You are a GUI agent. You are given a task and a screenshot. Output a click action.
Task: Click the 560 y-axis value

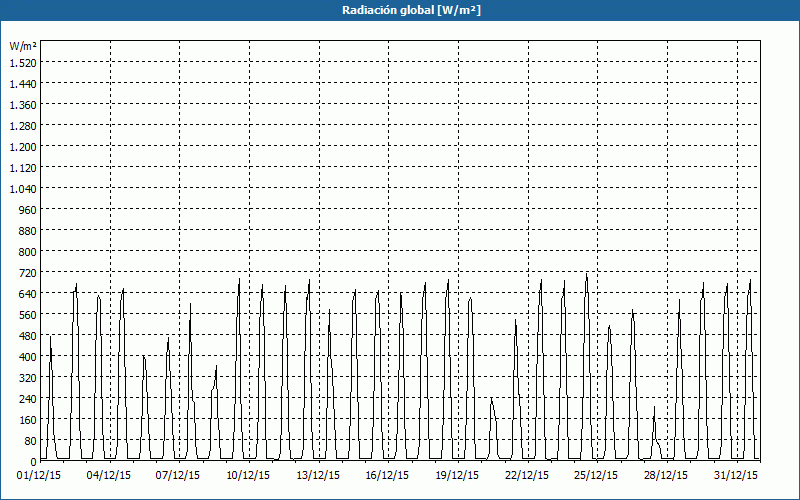click(x=28, y=315)
